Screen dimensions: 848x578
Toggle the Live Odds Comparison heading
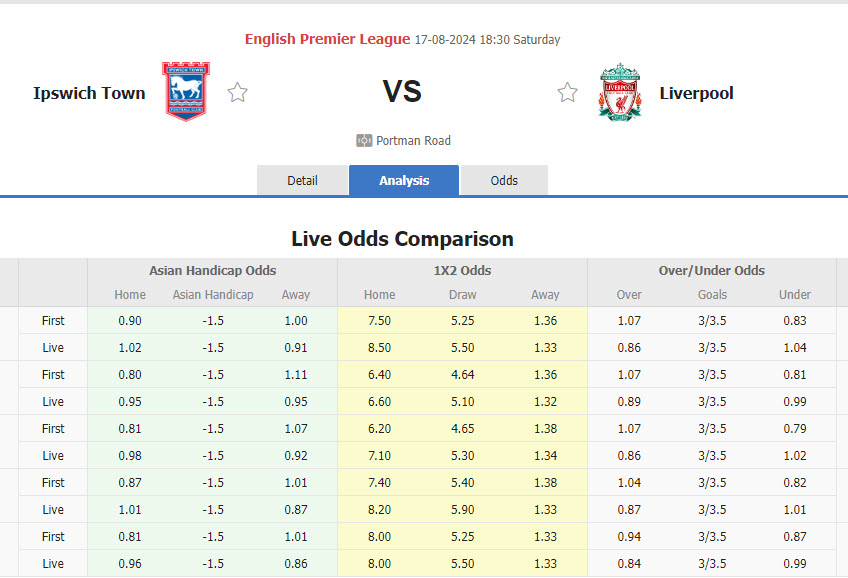(x=404, y=239)
